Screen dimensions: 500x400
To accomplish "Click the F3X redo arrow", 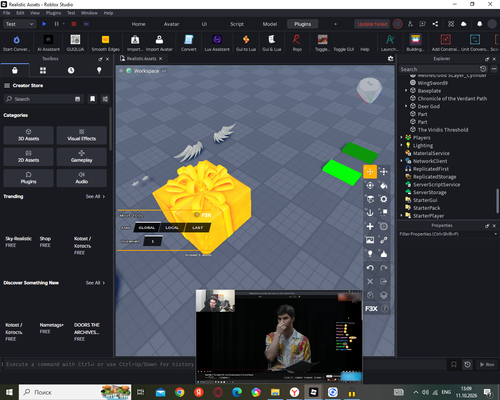I will tap(384, 268).
